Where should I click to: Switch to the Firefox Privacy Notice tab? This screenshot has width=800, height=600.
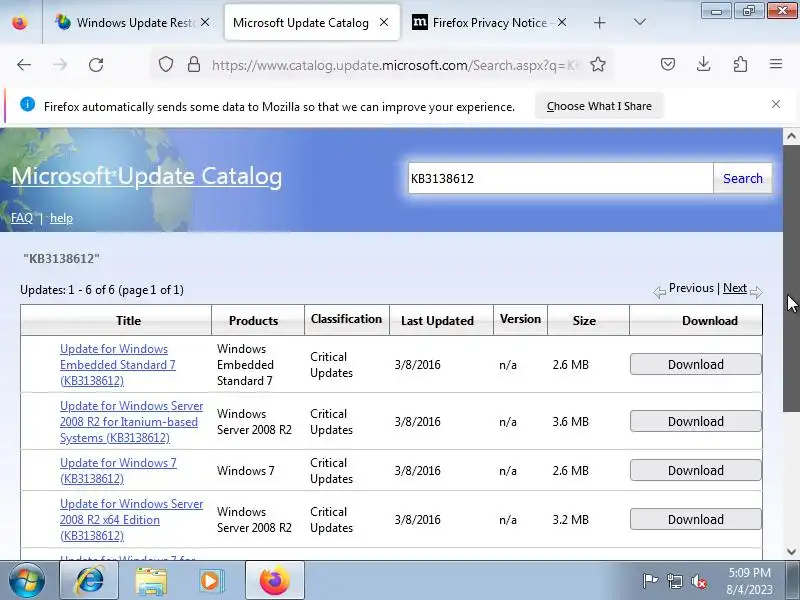pyautogui.click(x=489, y=22)
